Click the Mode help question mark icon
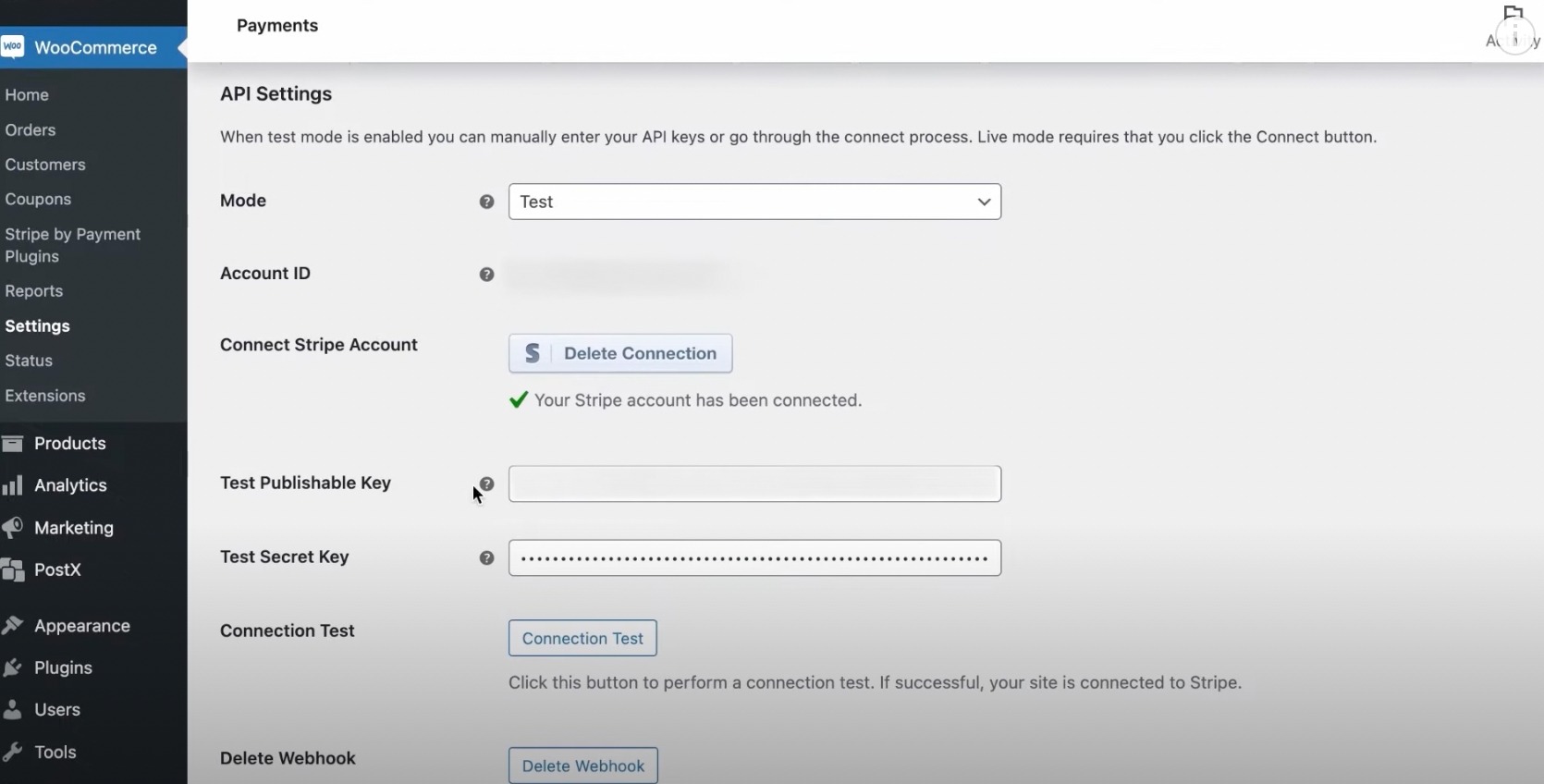 click(486, 202)
